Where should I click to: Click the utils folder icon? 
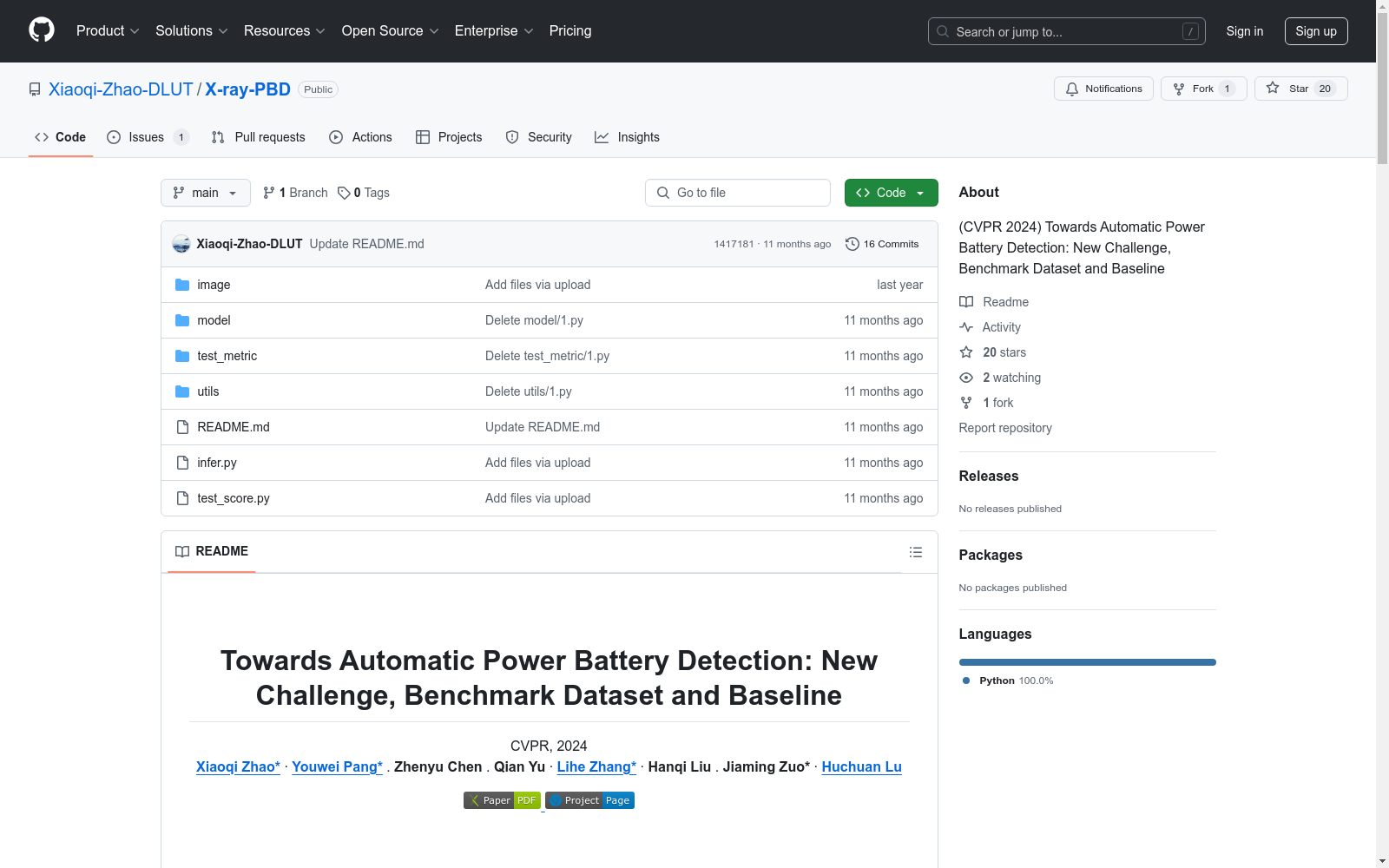[182, 391]
